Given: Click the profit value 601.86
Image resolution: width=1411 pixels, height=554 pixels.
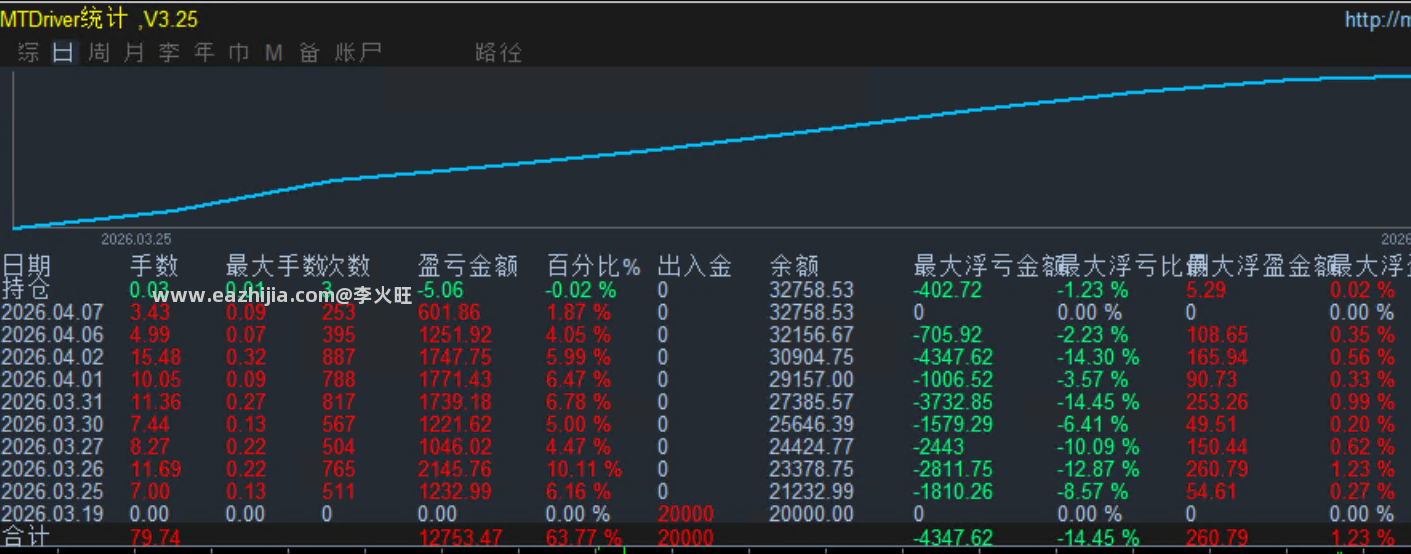Looking at the screenshot, I should 449,312.
